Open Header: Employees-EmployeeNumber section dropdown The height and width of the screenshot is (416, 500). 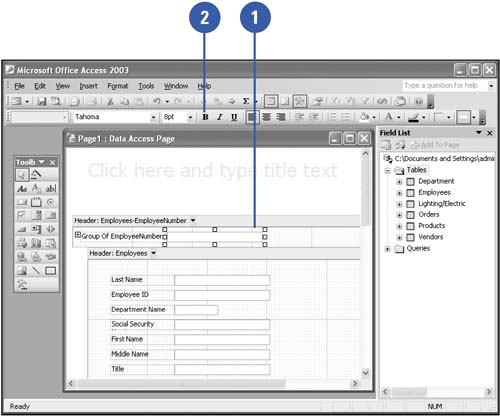point(193,220)
